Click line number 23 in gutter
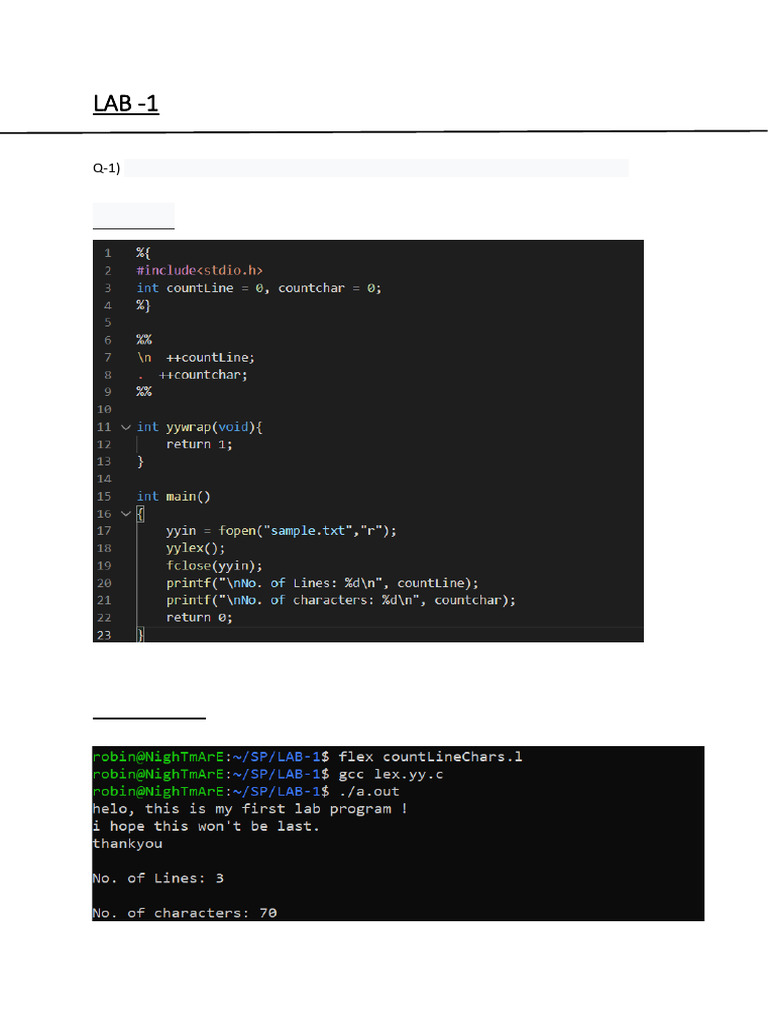This screenshot has height=1024, width=768. [104, 635]
